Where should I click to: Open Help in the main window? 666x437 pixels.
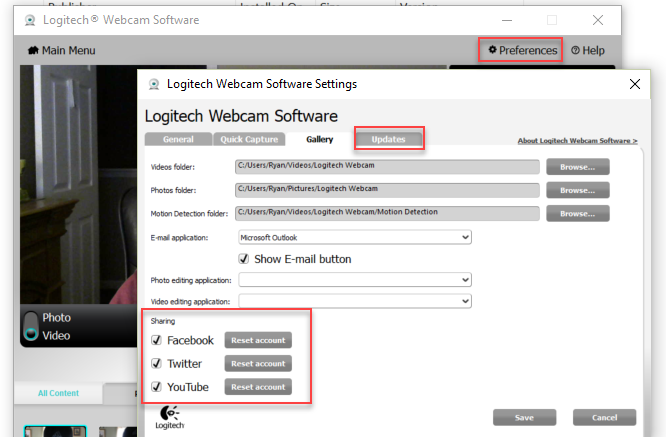[588, 50]
